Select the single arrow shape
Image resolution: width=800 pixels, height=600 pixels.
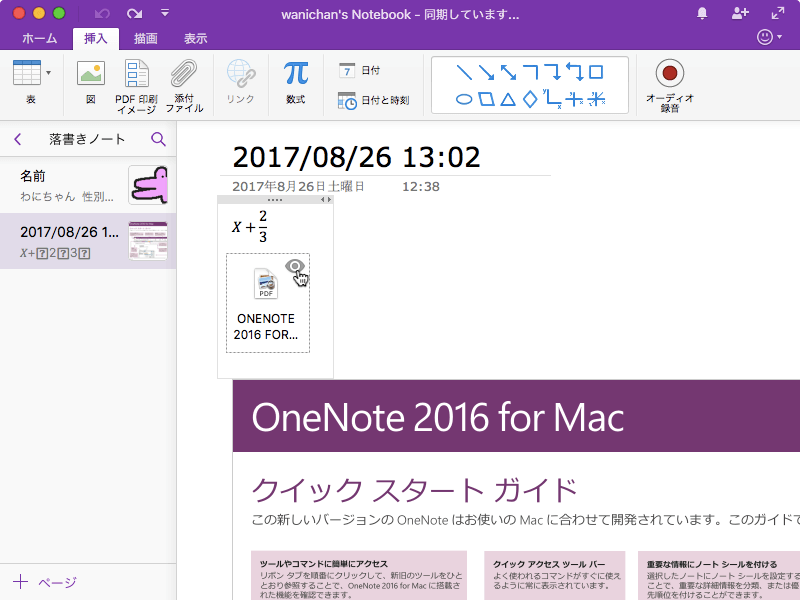point(486,72)
